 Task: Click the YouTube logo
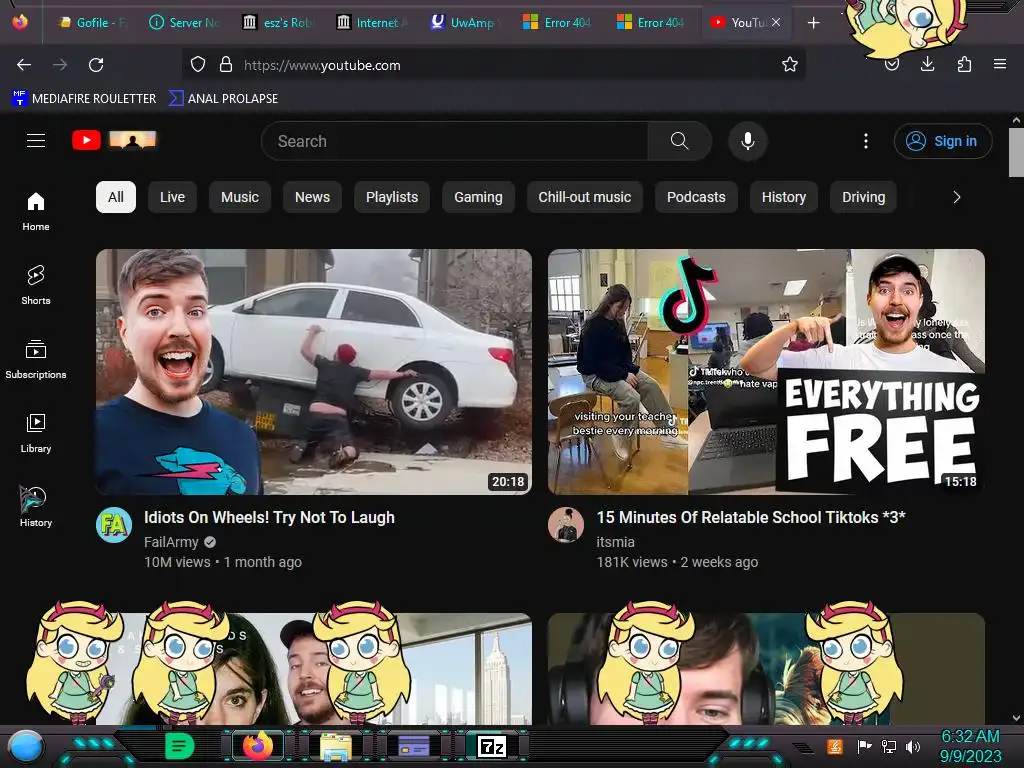tap(114, 140)
